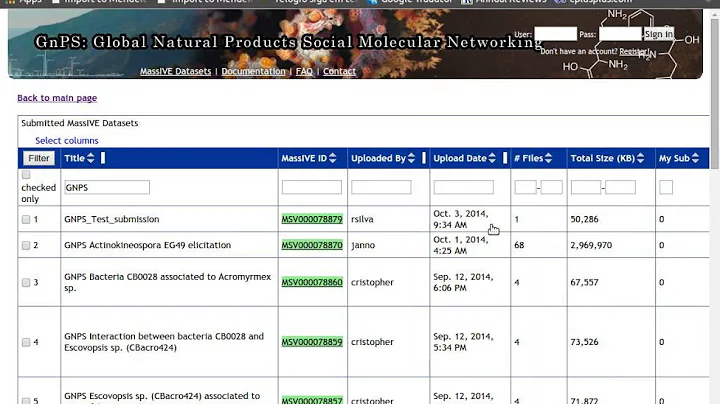
Task: Open dataset MSV000078859
Action: tap(312, 342)
